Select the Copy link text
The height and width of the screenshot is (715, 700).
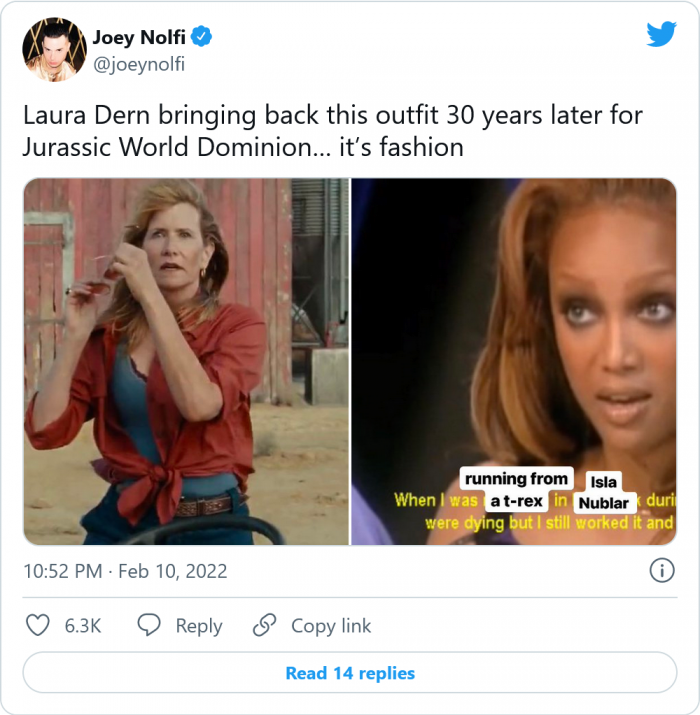331,626
